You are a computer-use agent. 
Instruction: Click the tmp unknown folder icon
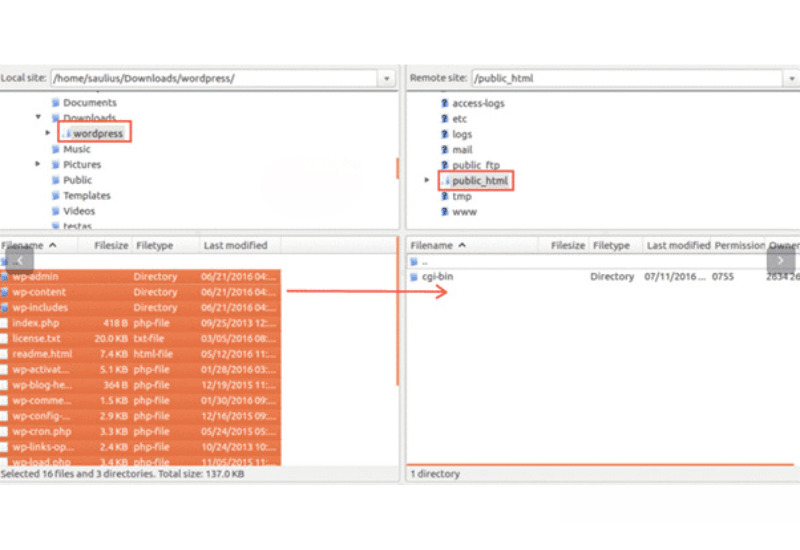coord(444,196)
